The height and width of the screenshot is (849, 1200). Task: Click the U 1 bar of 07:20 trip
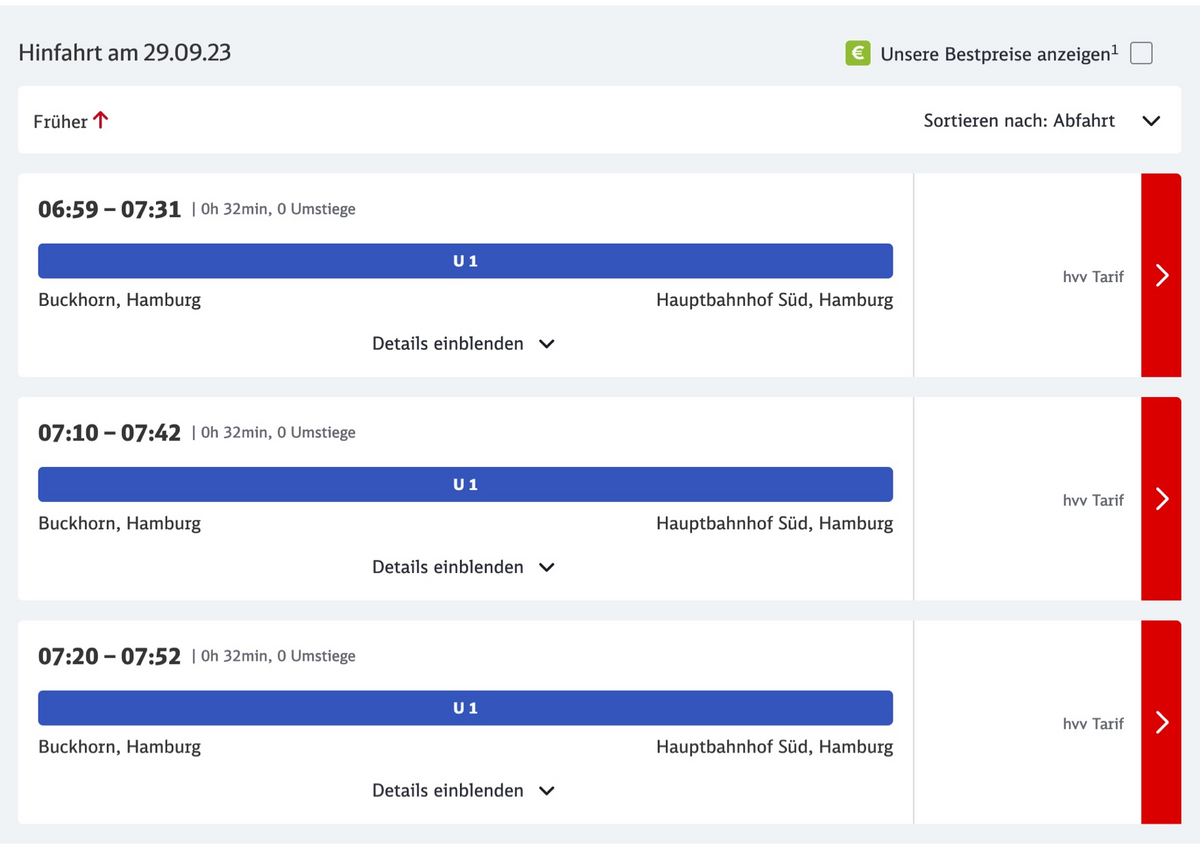pos(465,708)
